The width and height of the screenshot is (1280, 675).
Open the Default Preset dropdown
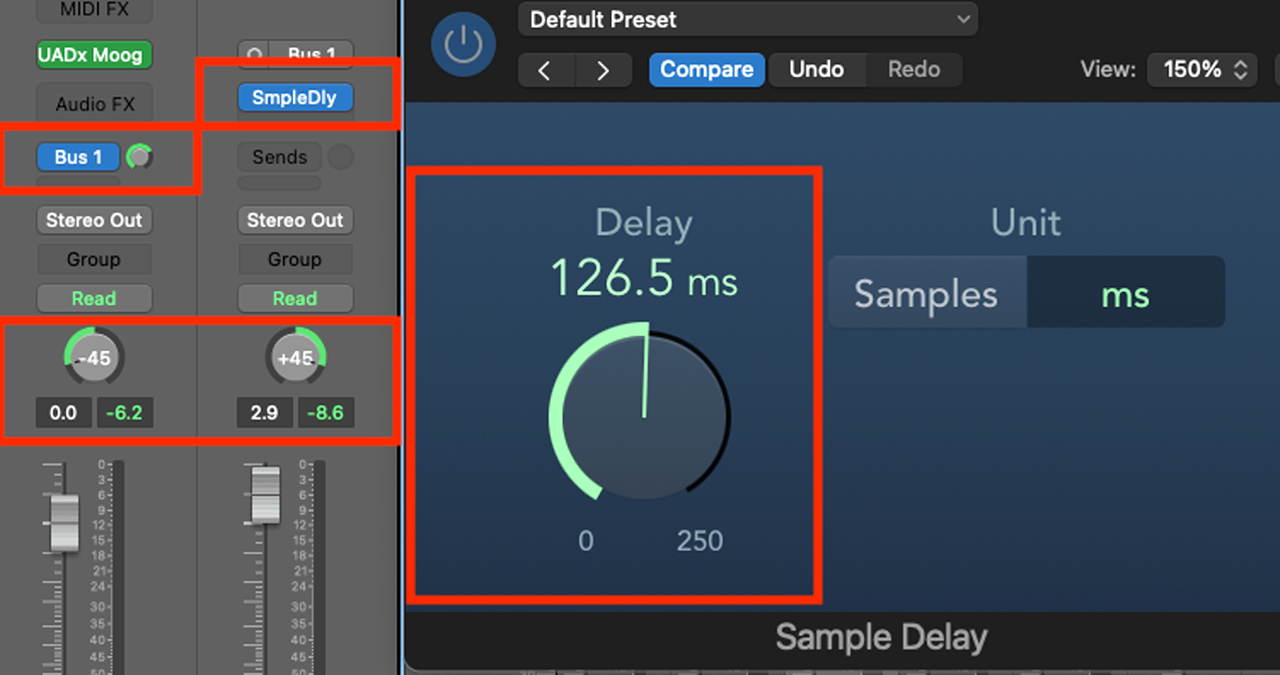pos(747,19)
